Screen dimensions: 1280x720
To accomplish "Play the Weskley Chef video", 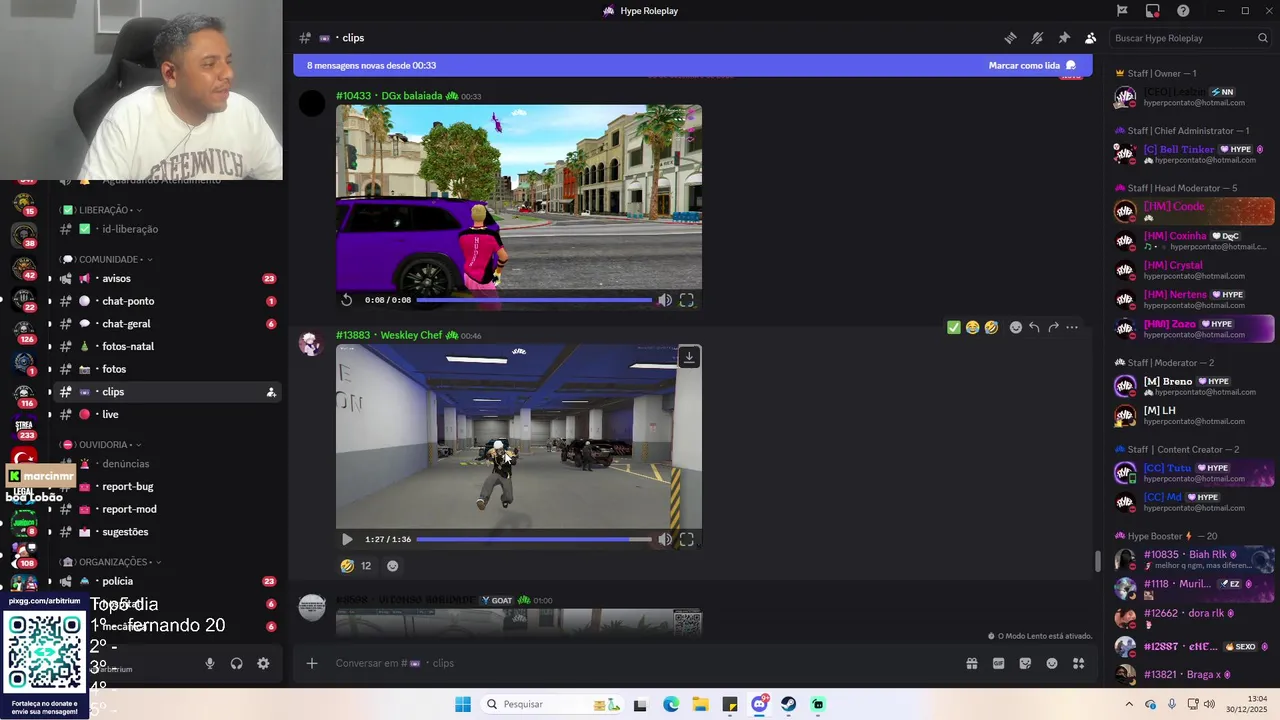I will 347,539.
